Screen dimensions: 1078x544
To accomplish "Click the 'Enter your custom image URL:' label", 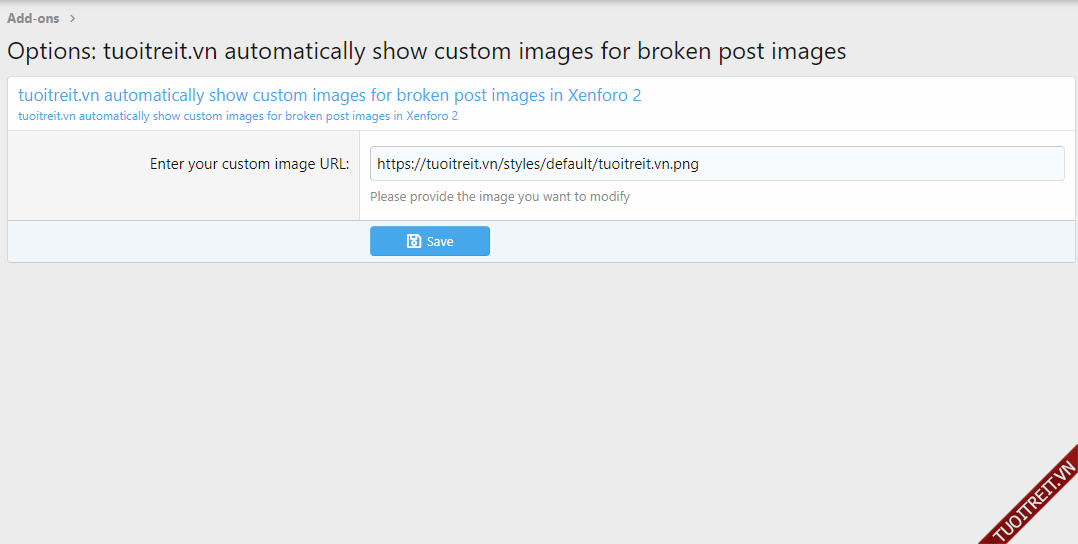I will (x=249, y=164).
